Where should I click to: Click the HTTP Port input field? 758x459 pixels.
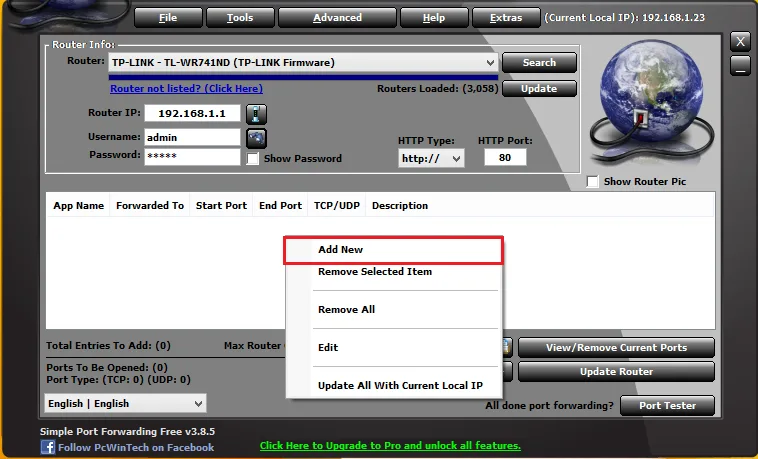tap(505, 158)
